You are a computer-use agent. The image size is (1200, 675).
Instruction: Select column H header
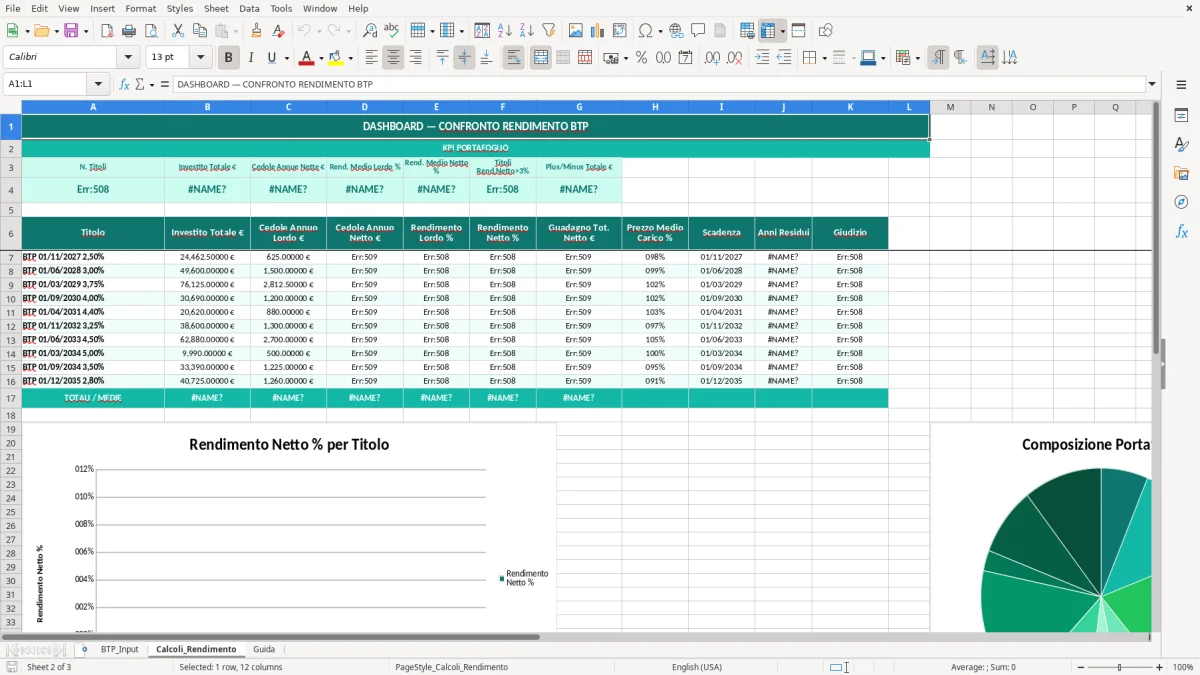(655, 107)
